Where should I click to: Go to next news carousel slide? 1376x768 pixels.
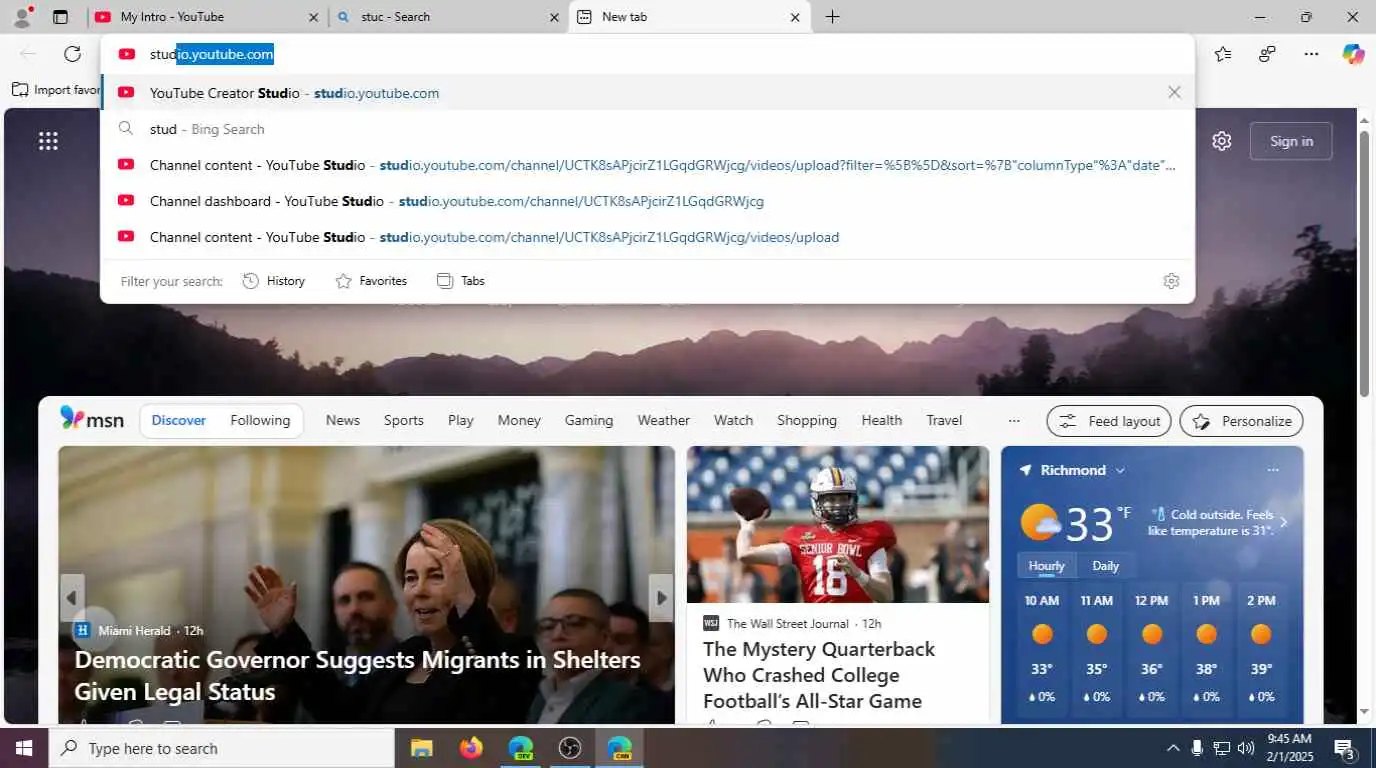[x=661, y=598]
